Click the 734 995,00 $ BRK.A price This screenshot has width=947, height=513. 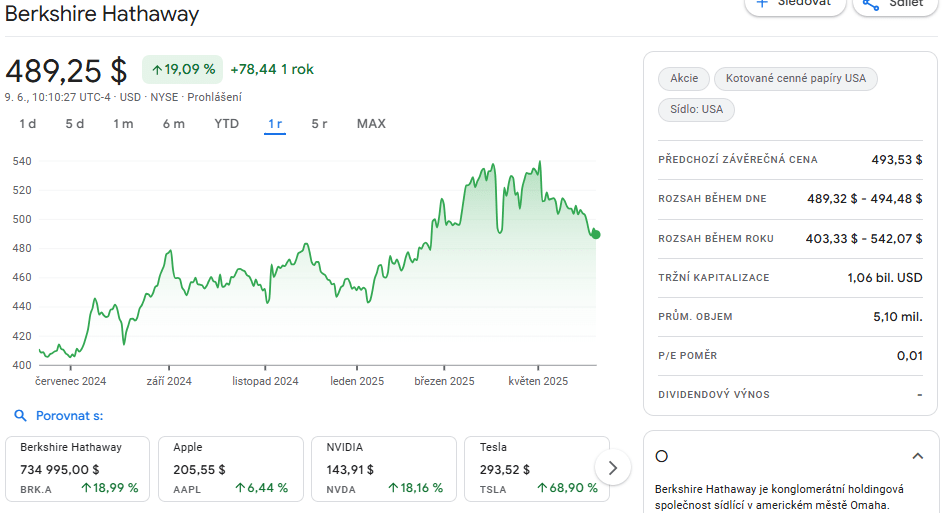[60, 469]
